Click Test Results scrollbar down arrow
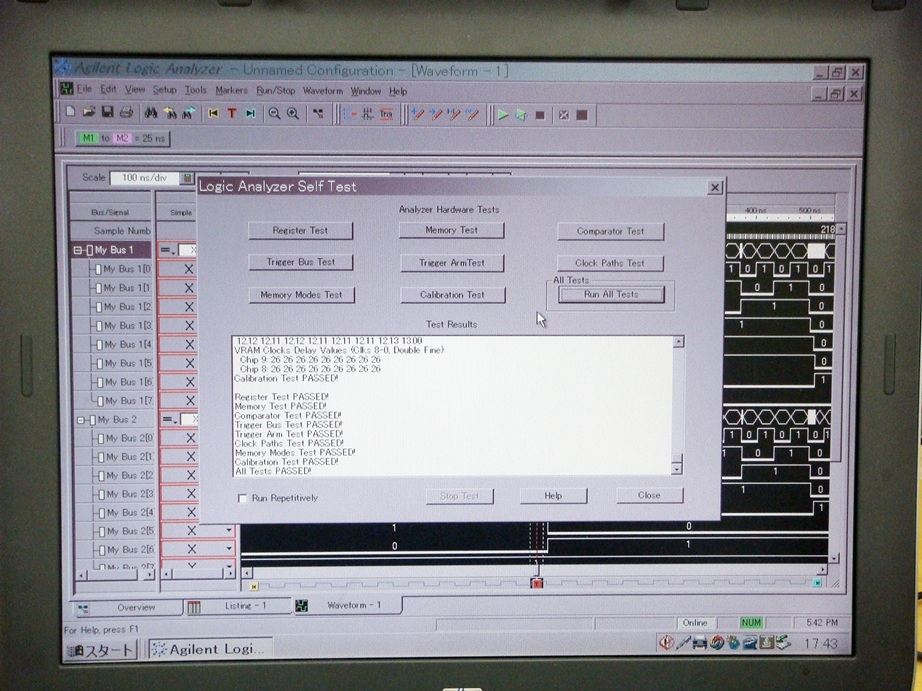The image size is (922, 691). click(x=677, y=469)
